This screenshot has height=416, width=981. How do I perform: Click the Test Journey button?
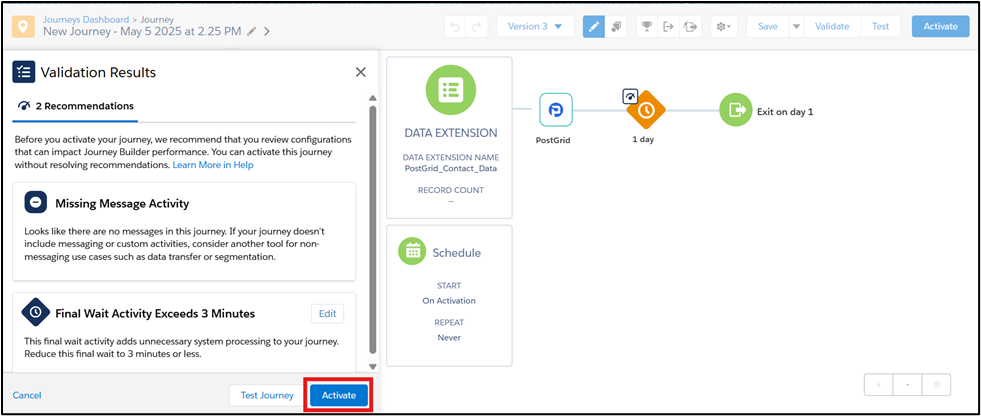(x=268, y=395)
